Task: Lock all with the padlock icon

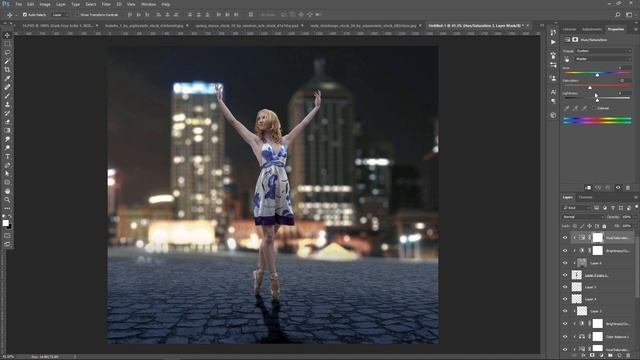Action: tap(604, 226)
